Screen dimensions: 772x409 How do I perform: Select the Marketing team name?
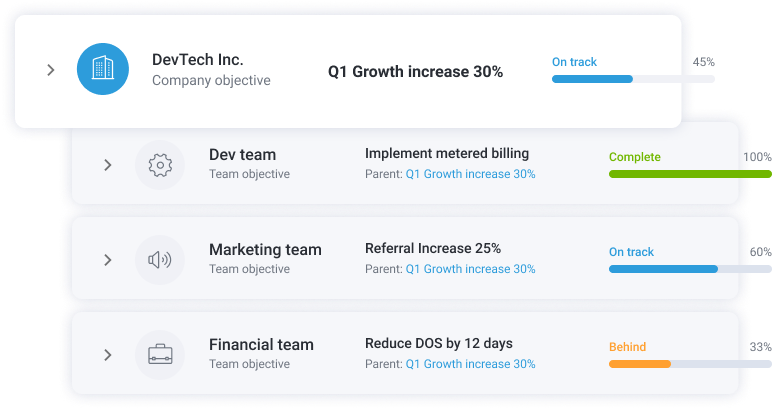pos(265,250)
